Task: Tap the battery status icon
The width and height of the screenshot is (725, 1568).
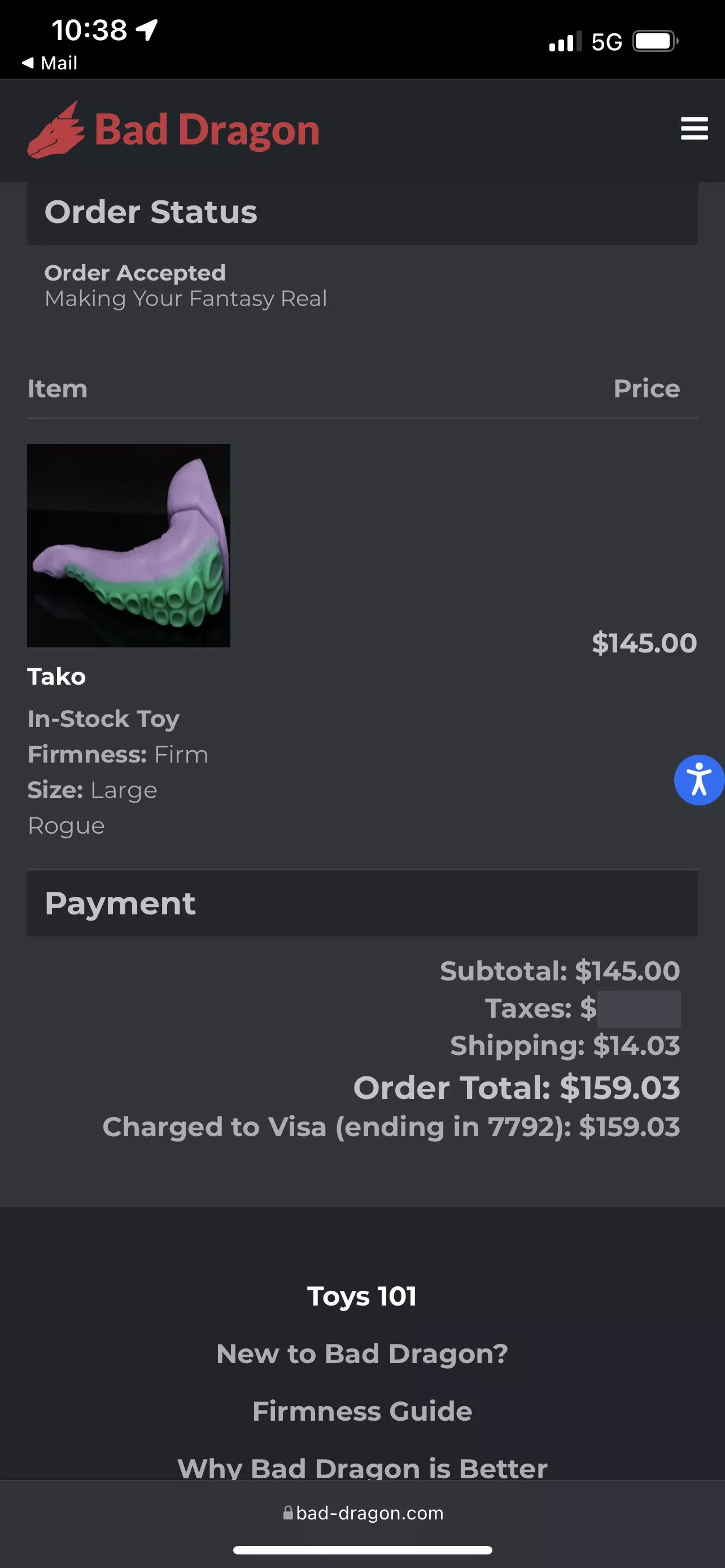Action: (x=655, y=41)
